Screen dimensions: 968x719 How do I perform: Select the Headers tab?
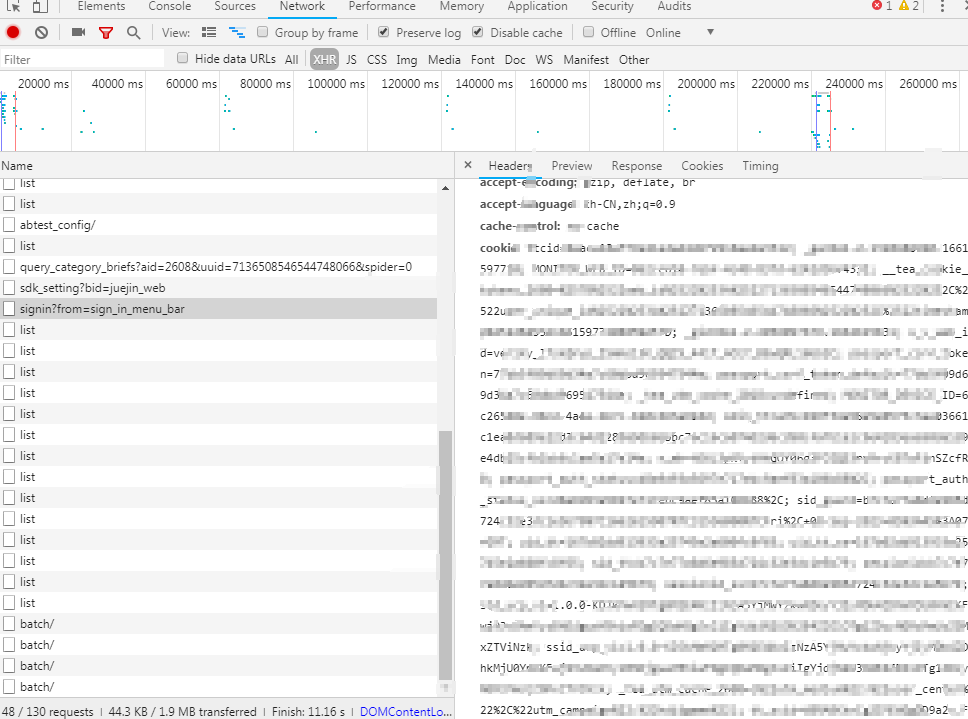point(510,165)
